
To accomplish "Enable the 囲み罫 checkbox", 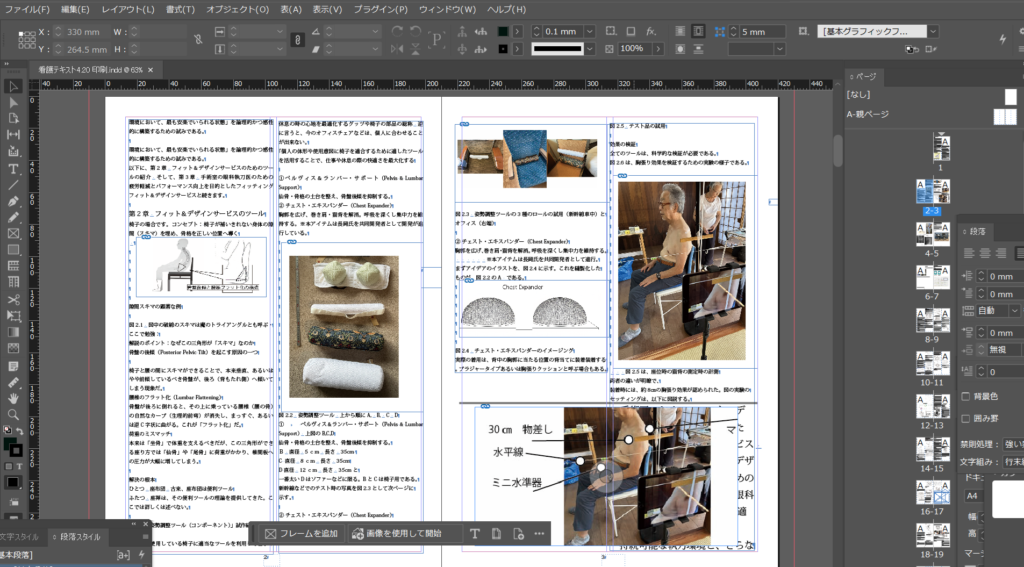I will (x=965, y=419).
